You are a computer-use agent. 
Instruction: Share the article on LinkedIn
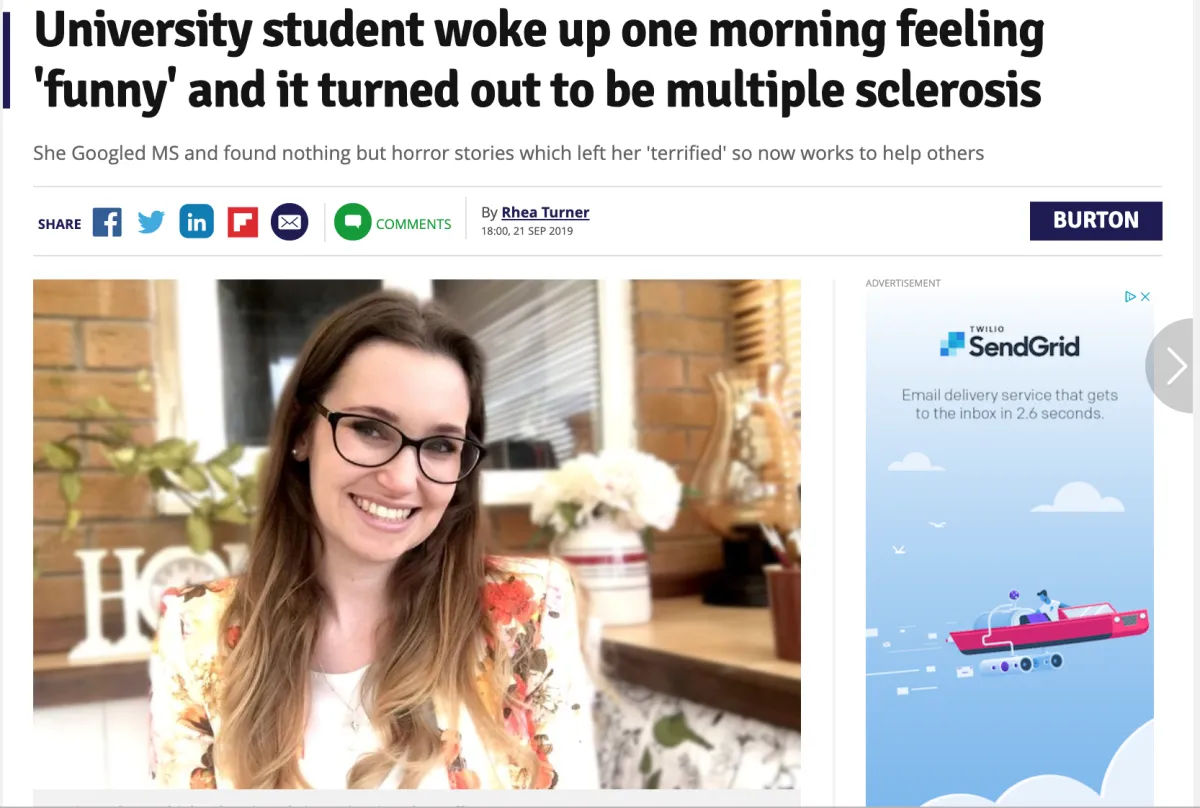point(197,222)
